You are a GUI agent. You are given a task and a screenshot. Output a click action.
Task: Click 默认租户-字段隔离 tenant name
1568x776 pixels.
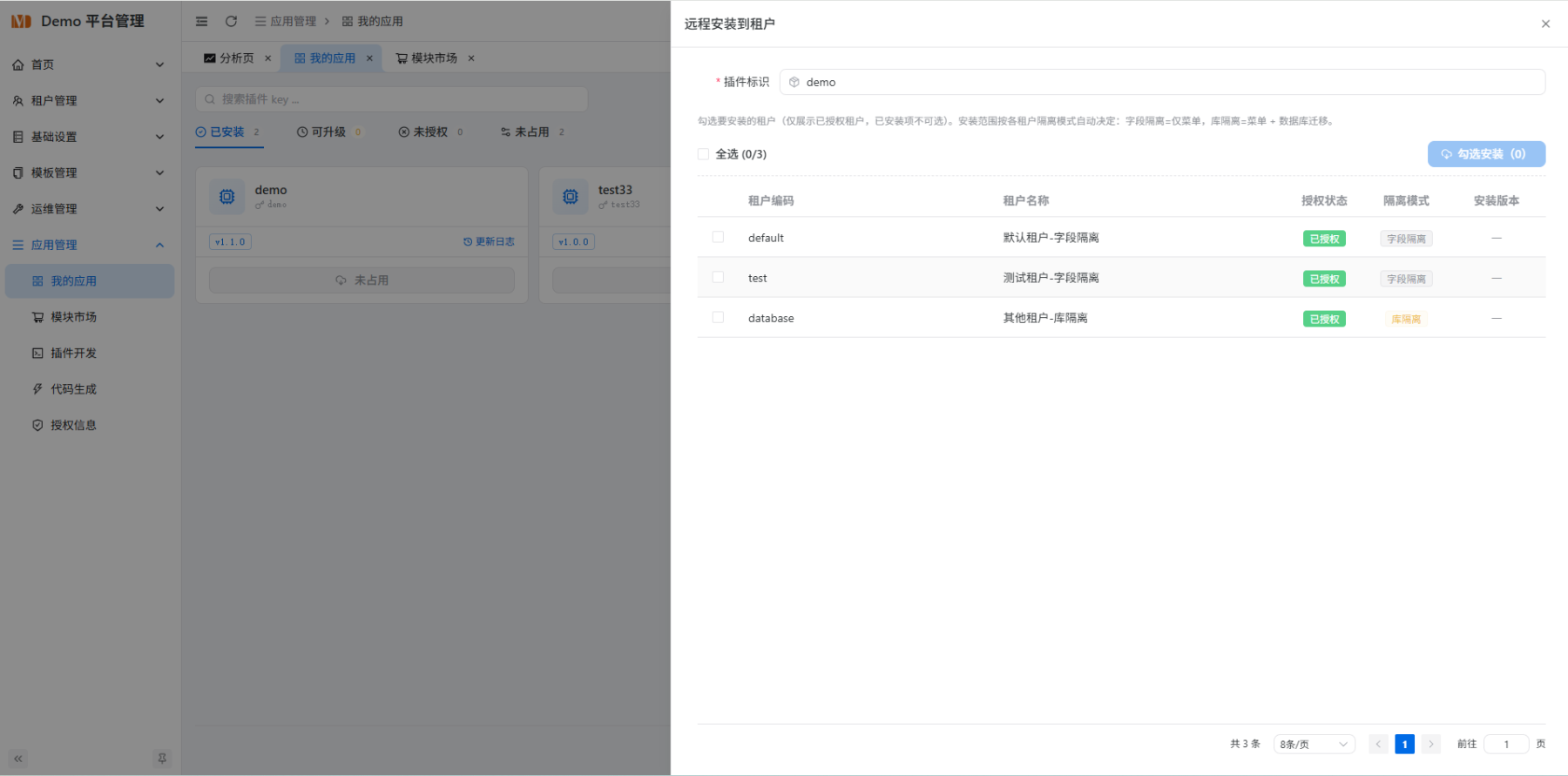pyautogui.click(x=1051, y=237)
